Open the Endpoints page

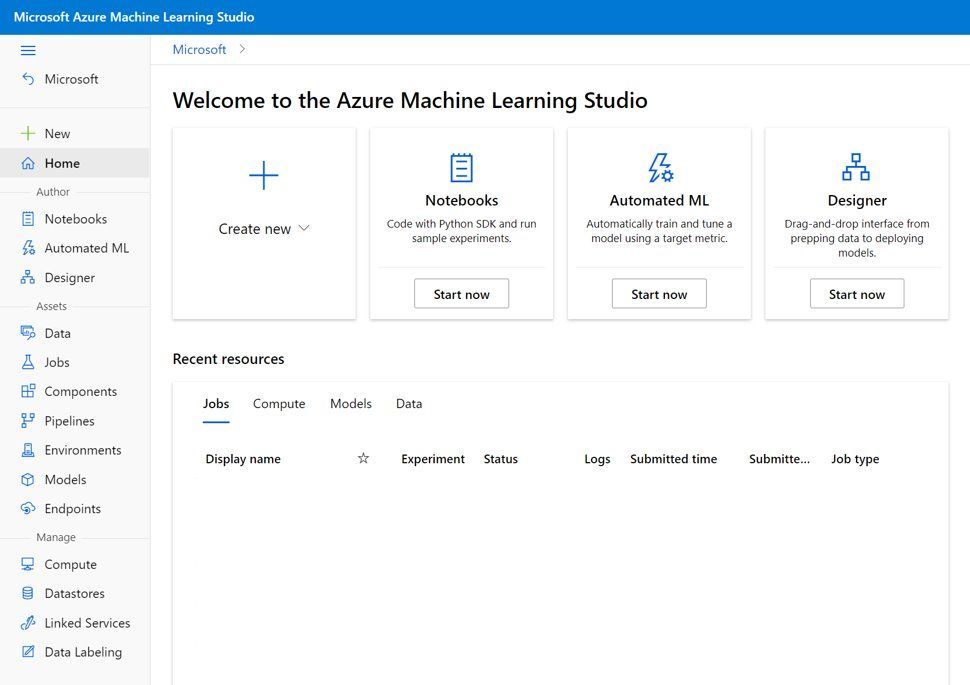[71, 508]
